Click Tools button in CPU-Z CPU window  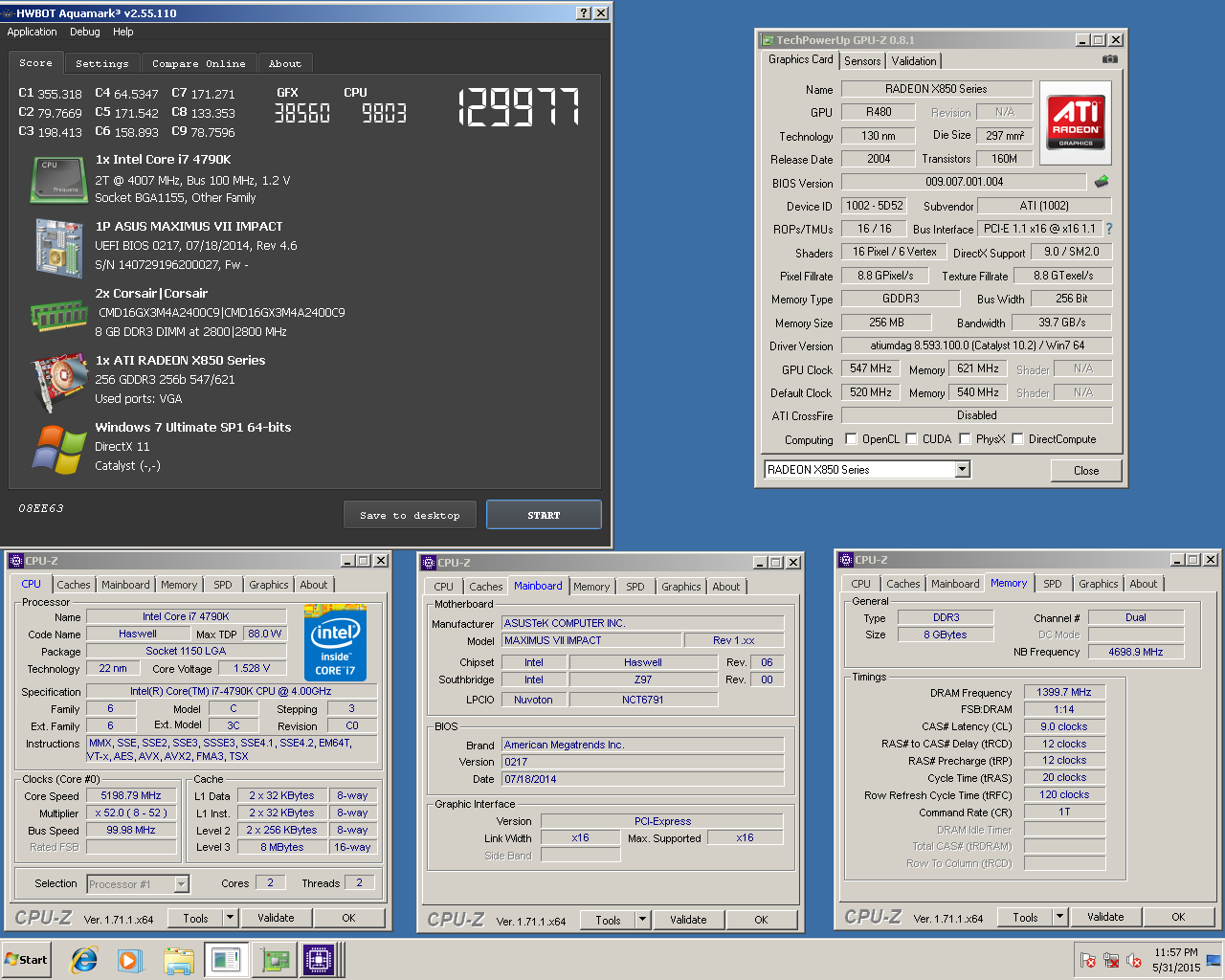click(x=195, y=918)
